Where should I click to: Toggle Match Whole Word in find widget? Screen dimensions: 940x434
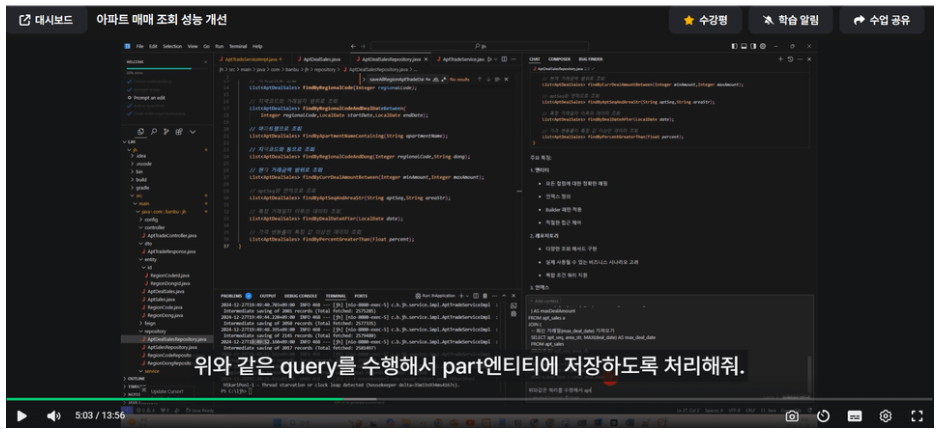[x=435, y=79]
